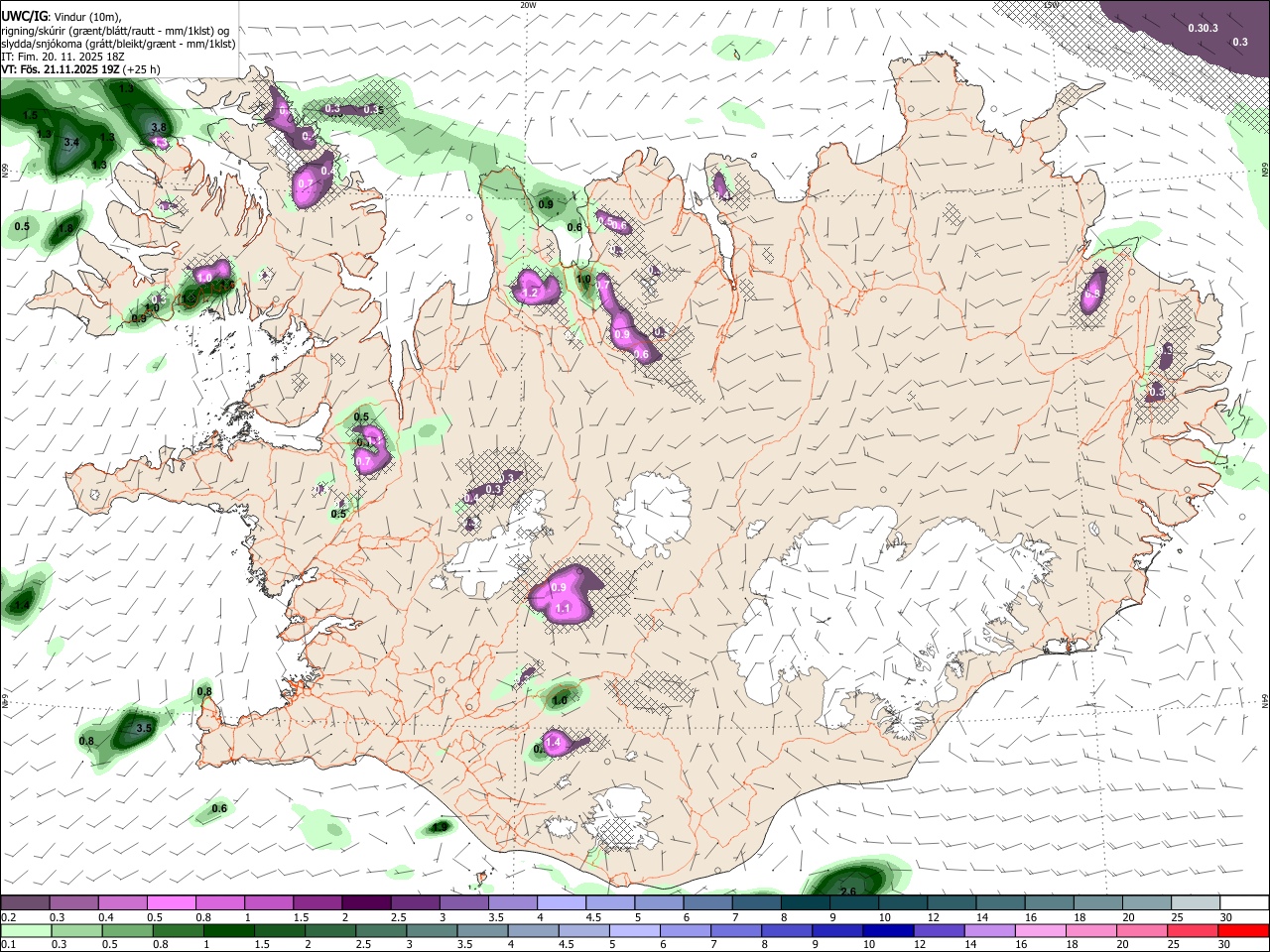Click the '15W' longitude label
Viewport: 1270px width, 952px height.
1051,5
